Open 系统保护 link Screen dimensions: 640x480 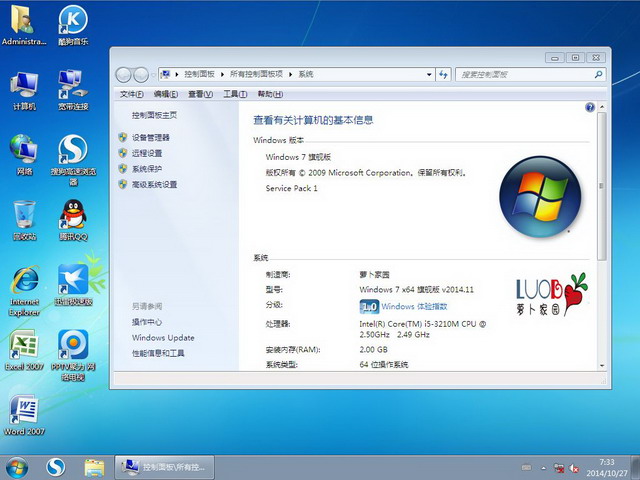147,169
